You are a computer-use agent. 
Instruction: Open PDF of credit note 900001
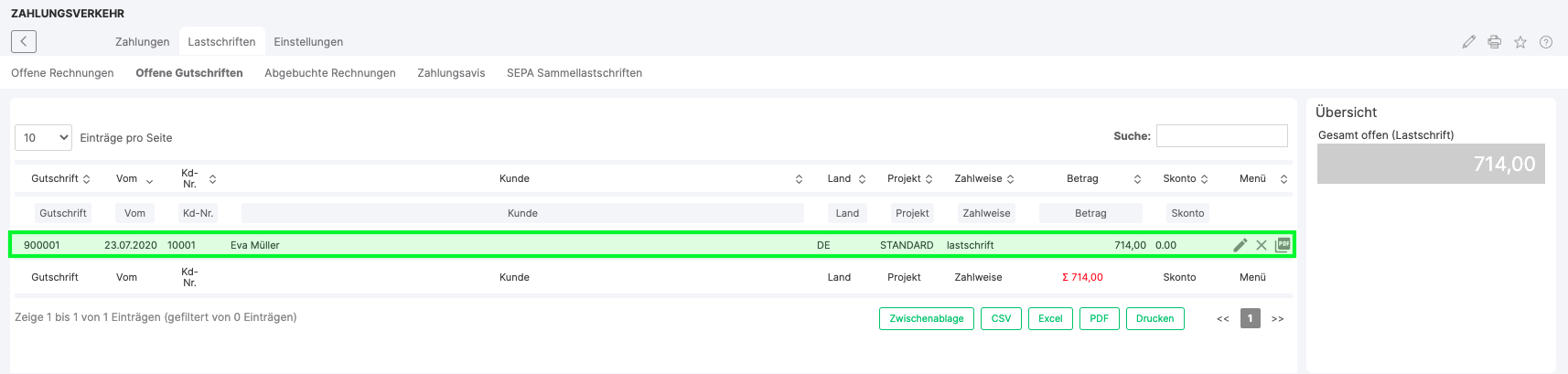point(1283,245)
